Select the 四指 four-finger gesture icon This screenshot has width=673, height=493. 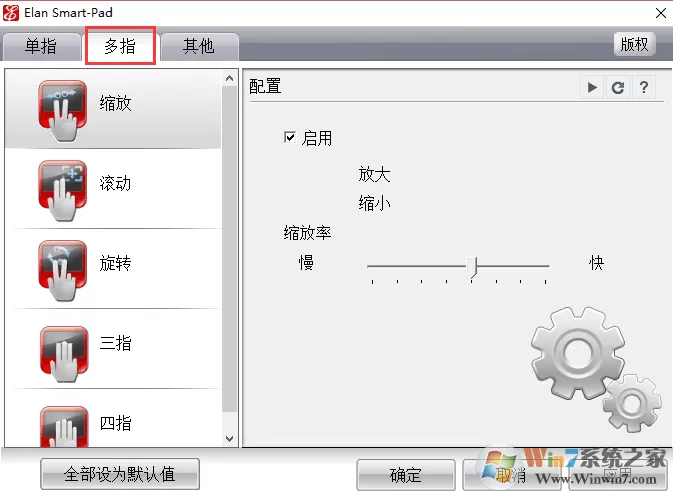(64, 427)
